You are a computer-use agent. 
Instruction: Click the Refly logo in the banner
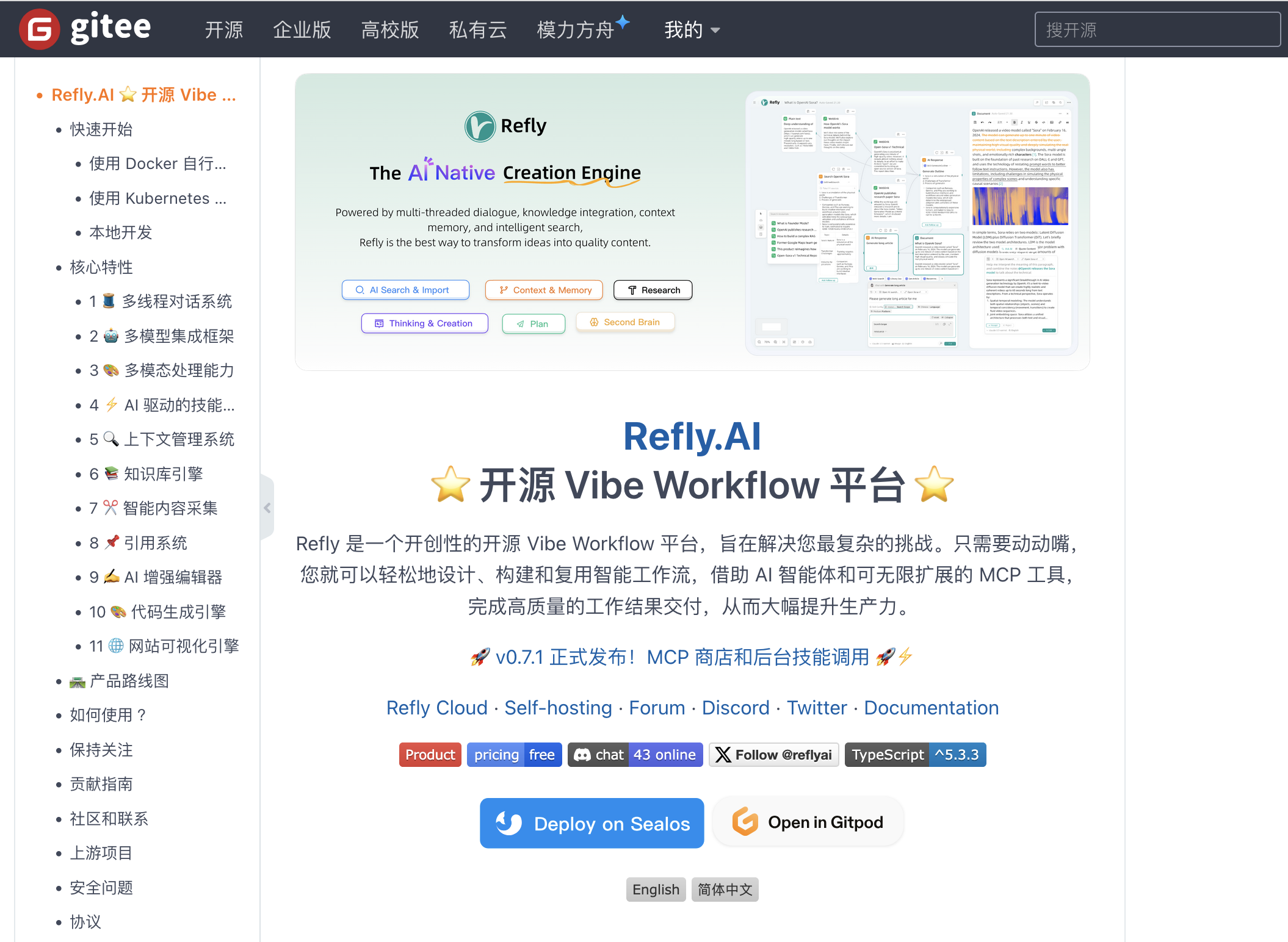[x=505, y=124]
